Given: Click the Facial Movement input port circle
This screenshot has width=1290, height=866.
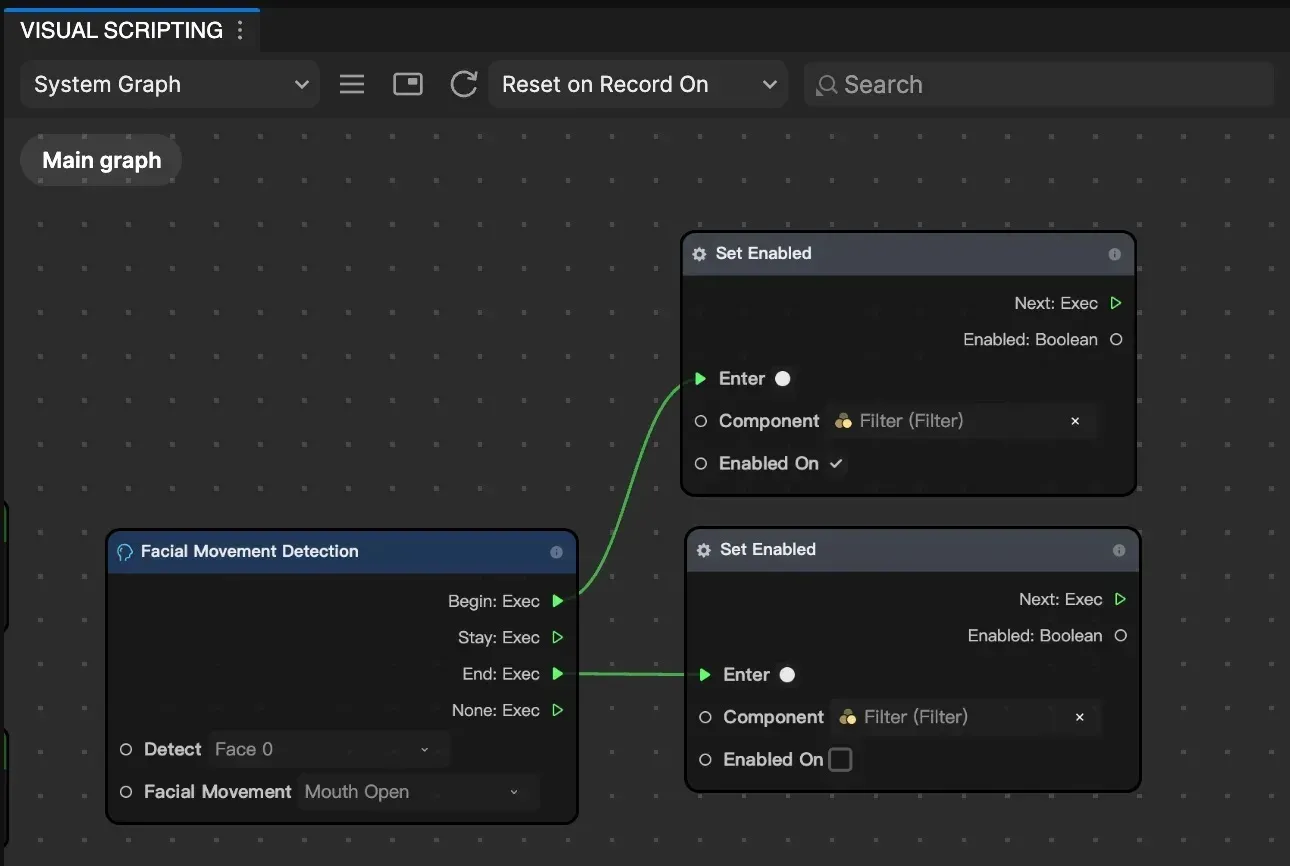Looking at the screenshot, I should [x=126, y=792].
